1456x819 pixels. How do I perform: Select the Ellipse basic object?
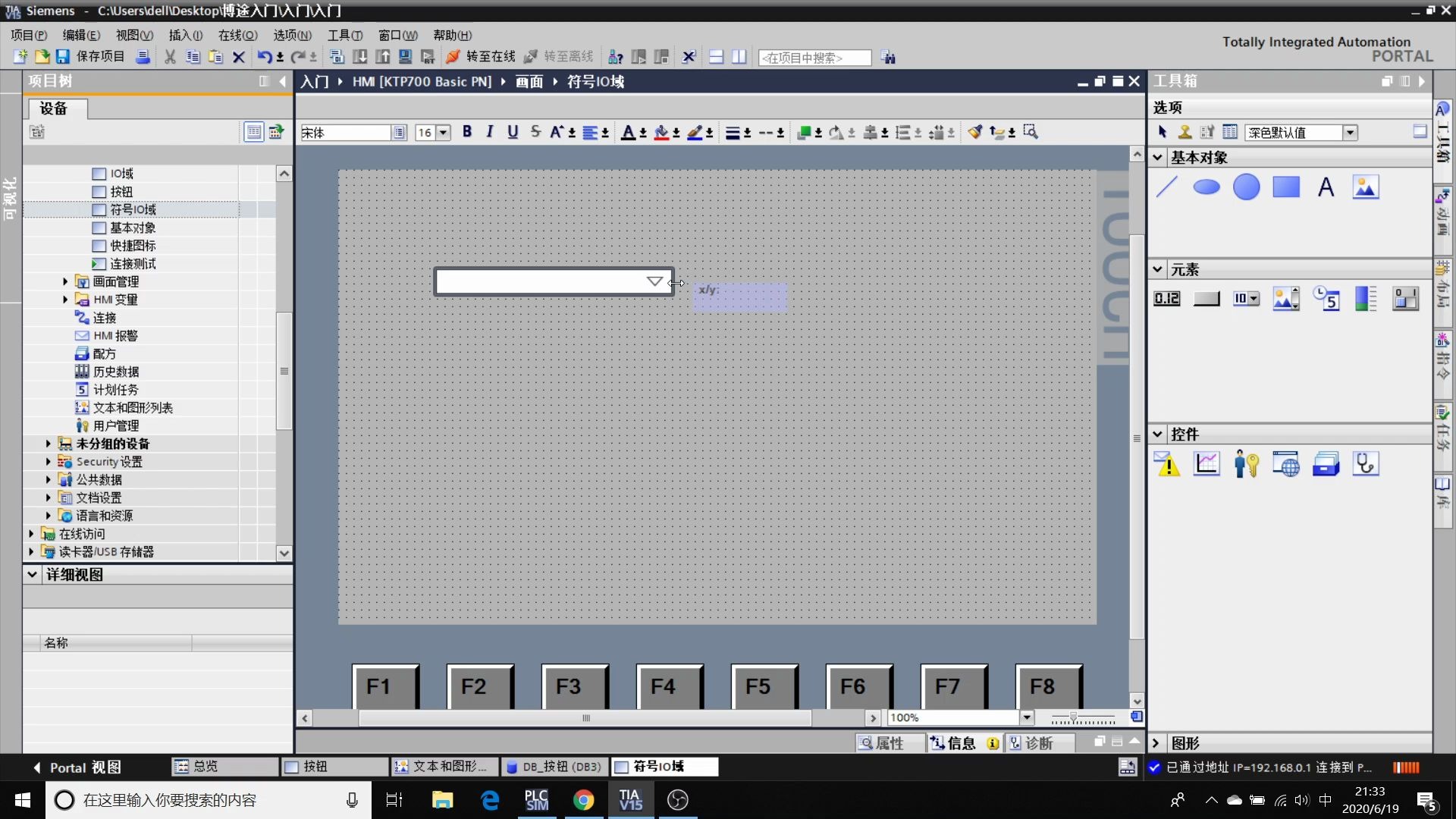tap(1206, 187)
